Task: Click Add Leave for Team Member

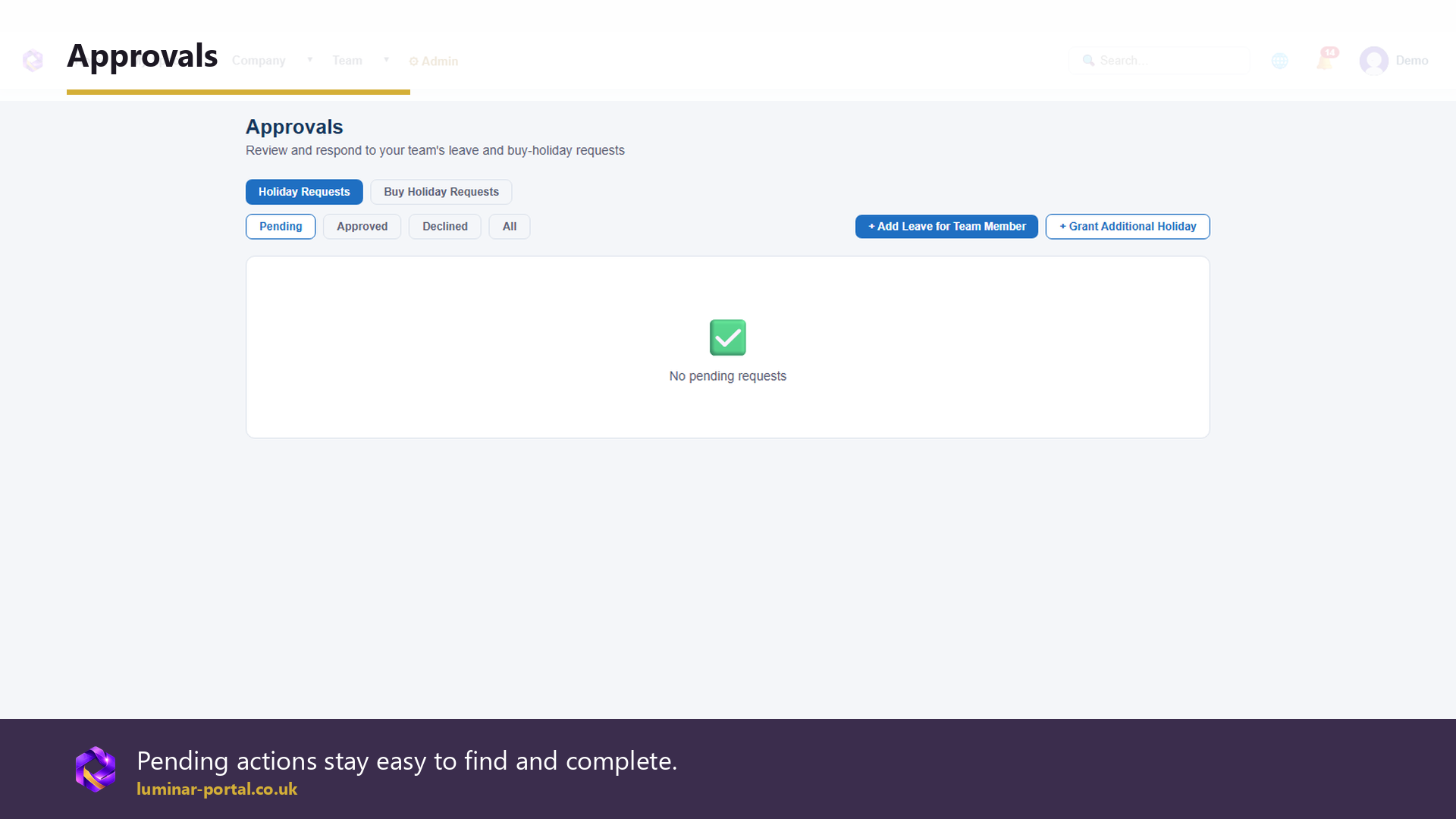Action: 946,227
